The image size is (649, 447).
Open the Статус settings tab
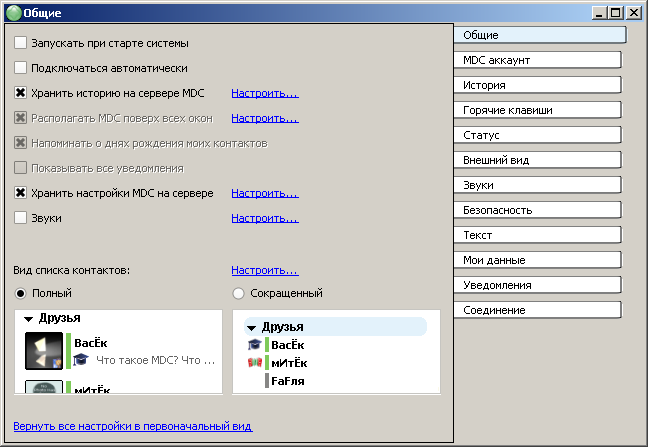(x=537, y=135)
